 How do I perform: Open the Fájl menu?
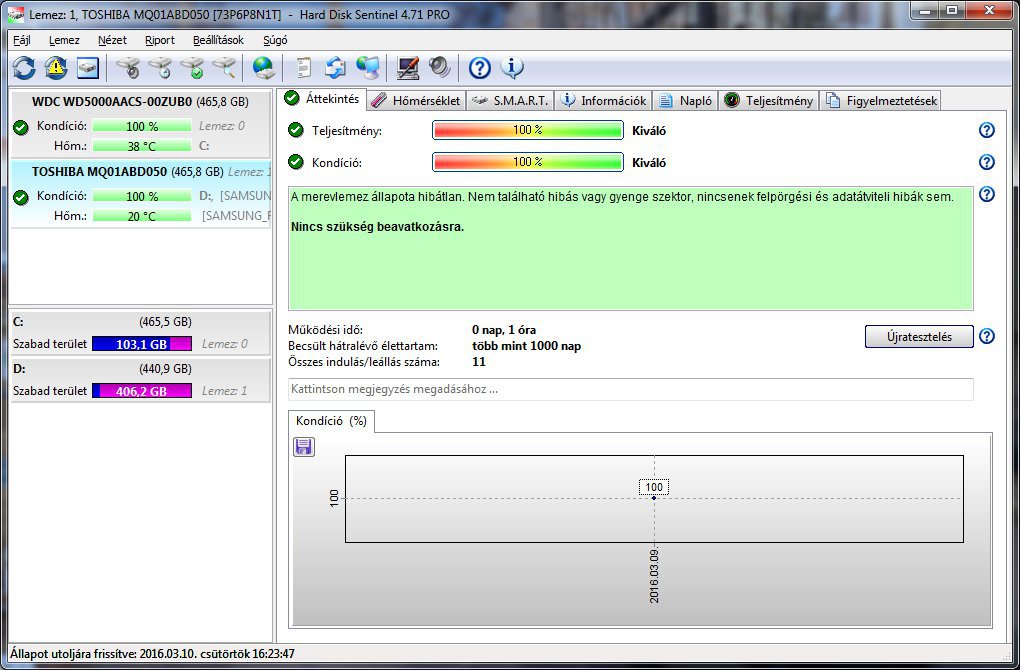[x=21, y=40]
